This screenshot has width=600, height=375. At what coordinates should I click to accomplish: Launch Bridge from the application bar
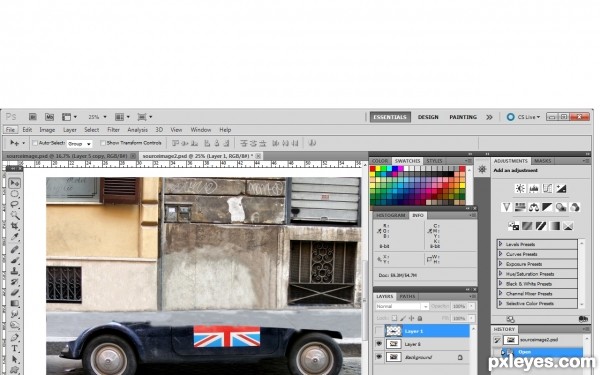pos(33,117)
